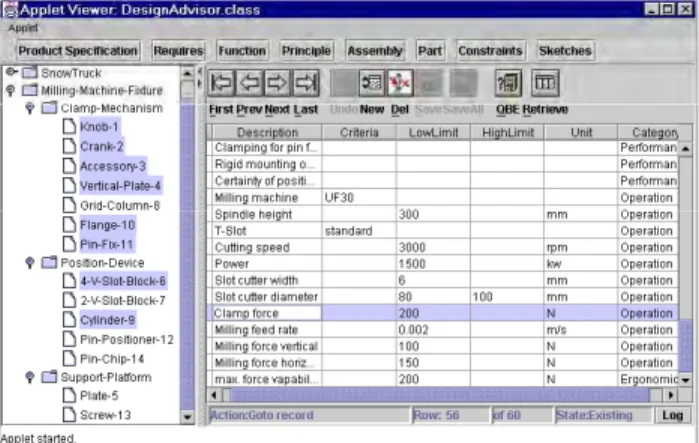Collapse the Milling-Machine-Fixture node
Image resolution: width=699 pixels, height=443 pixels.
tap(10, 91)
